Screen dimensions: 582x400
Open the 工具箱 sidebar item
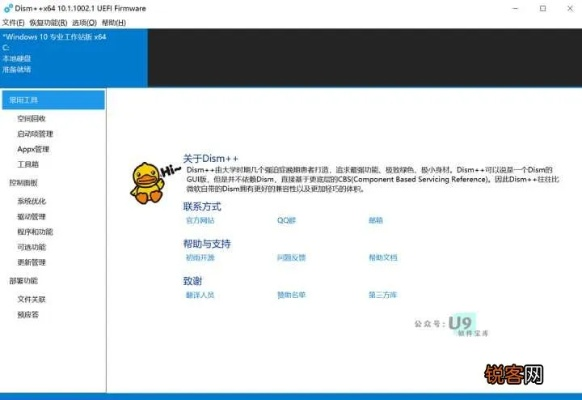click(x=28, y=164)
